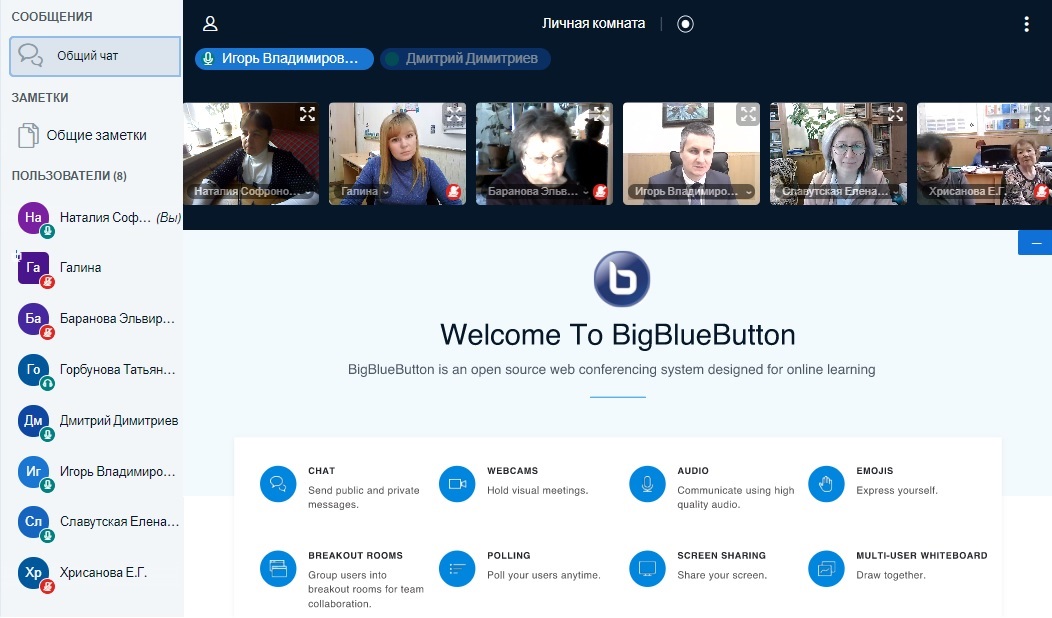The width and height of the screenshot is (1052, 618).
Task: Select Наталия Софроно webcam video
Action: click(x=251, y=154)
